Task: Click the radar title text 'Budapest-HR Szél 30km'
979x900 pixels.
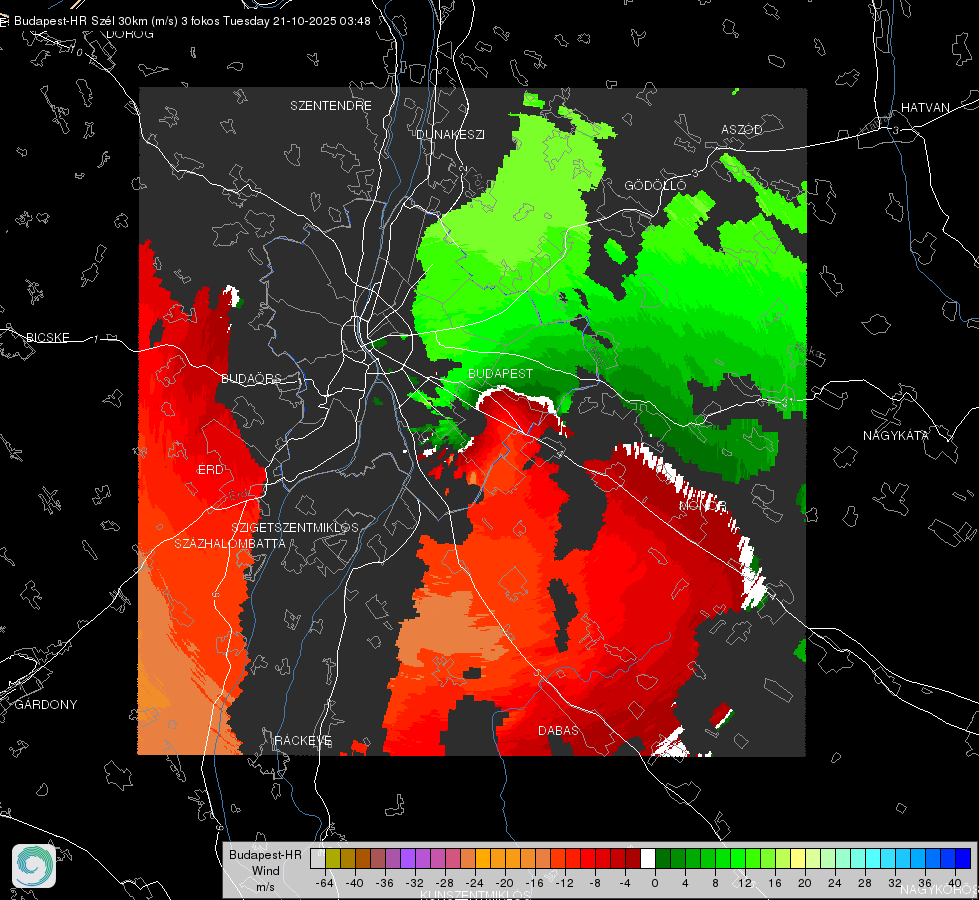Action: (81, 21)
